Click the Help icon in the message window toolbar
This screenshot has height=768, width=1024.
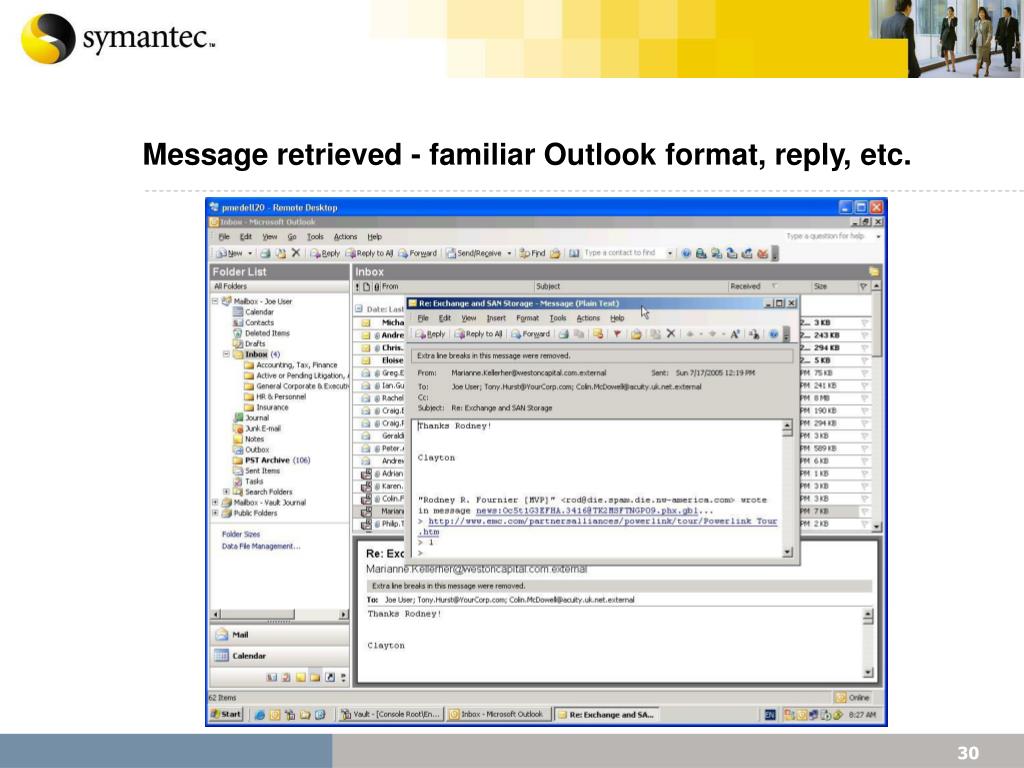(774, 334)
